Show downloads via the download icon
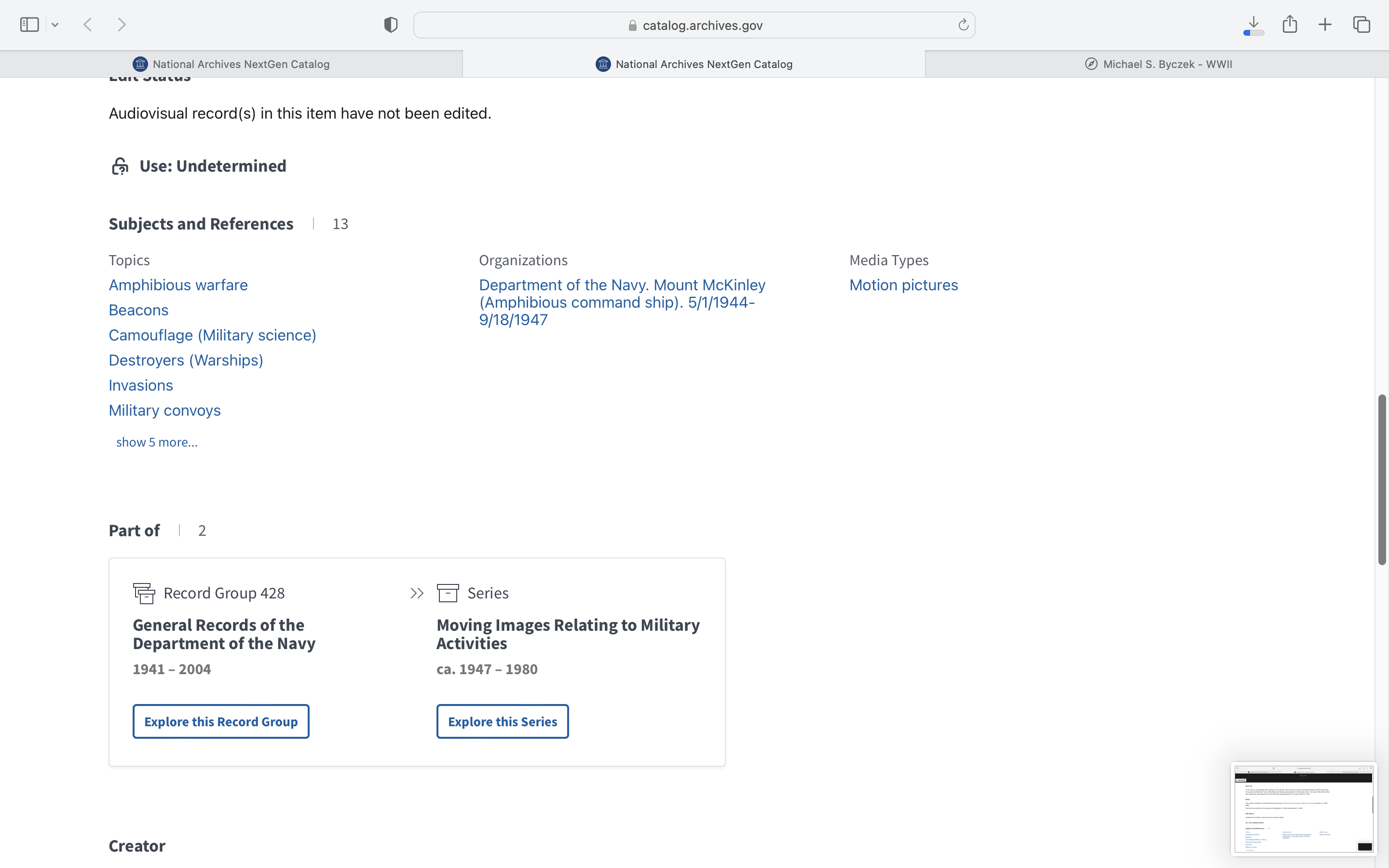 [x=1253, y=25]
